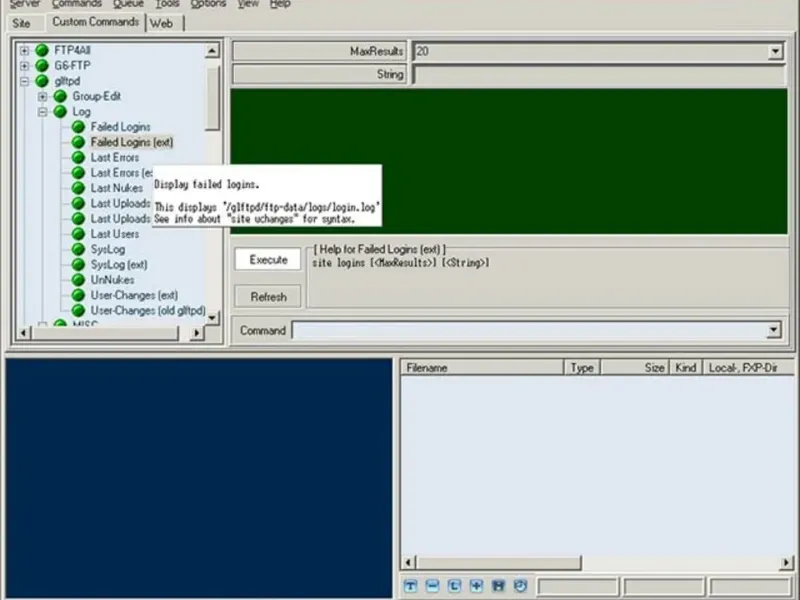Open the Tools menu
800x600 pixels.
click(x=167, y=4)
